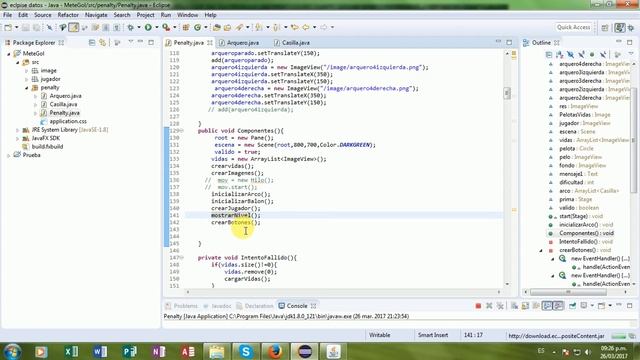Image resolution: width=640 pixels, height=360 pixels.
Task: Toggle Show Console on standard error change
Action: point(558,306)
